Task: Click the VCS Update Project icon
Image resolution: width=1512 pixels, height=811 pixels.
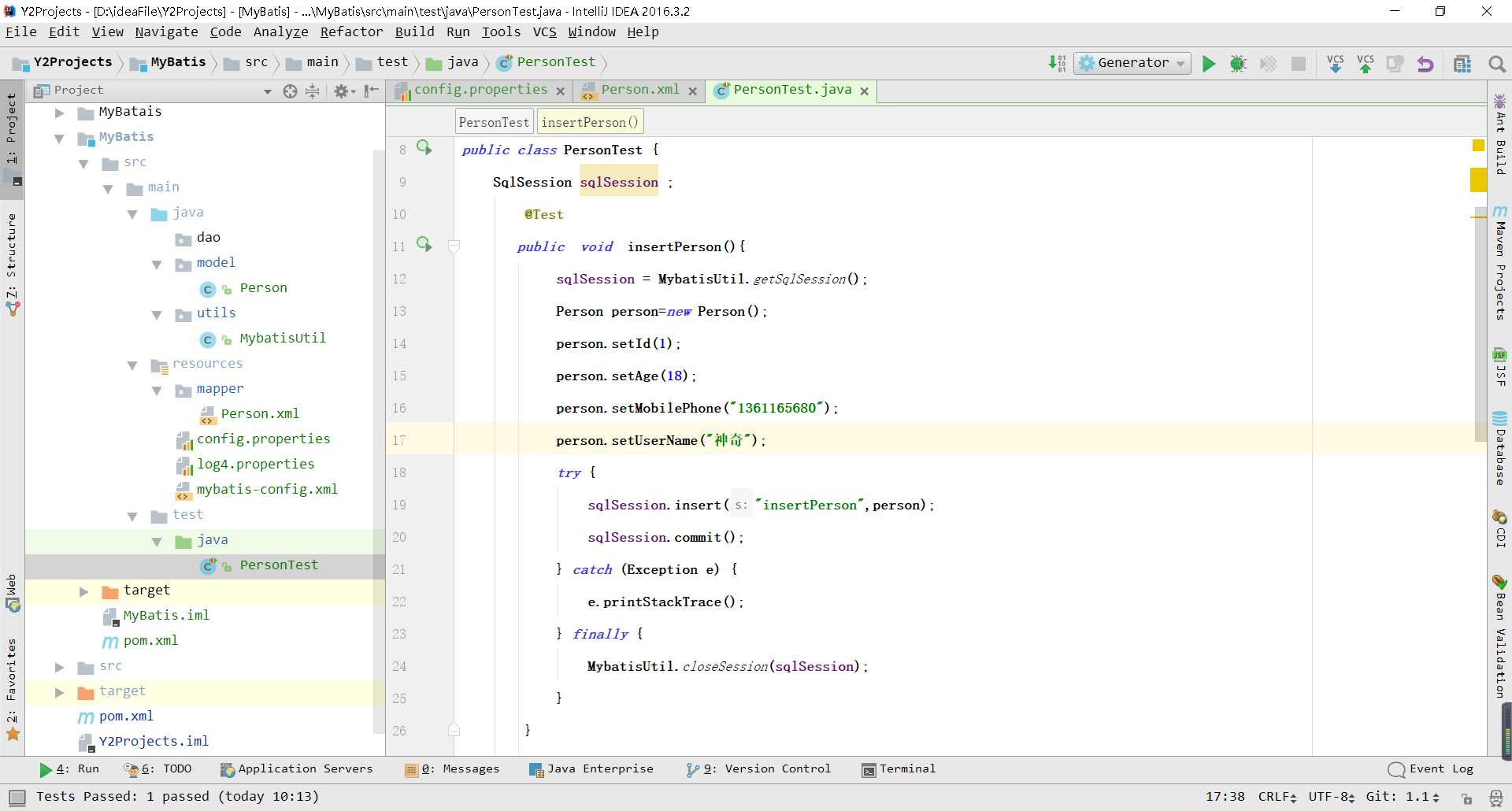Action: click(x=1335, y=64)
